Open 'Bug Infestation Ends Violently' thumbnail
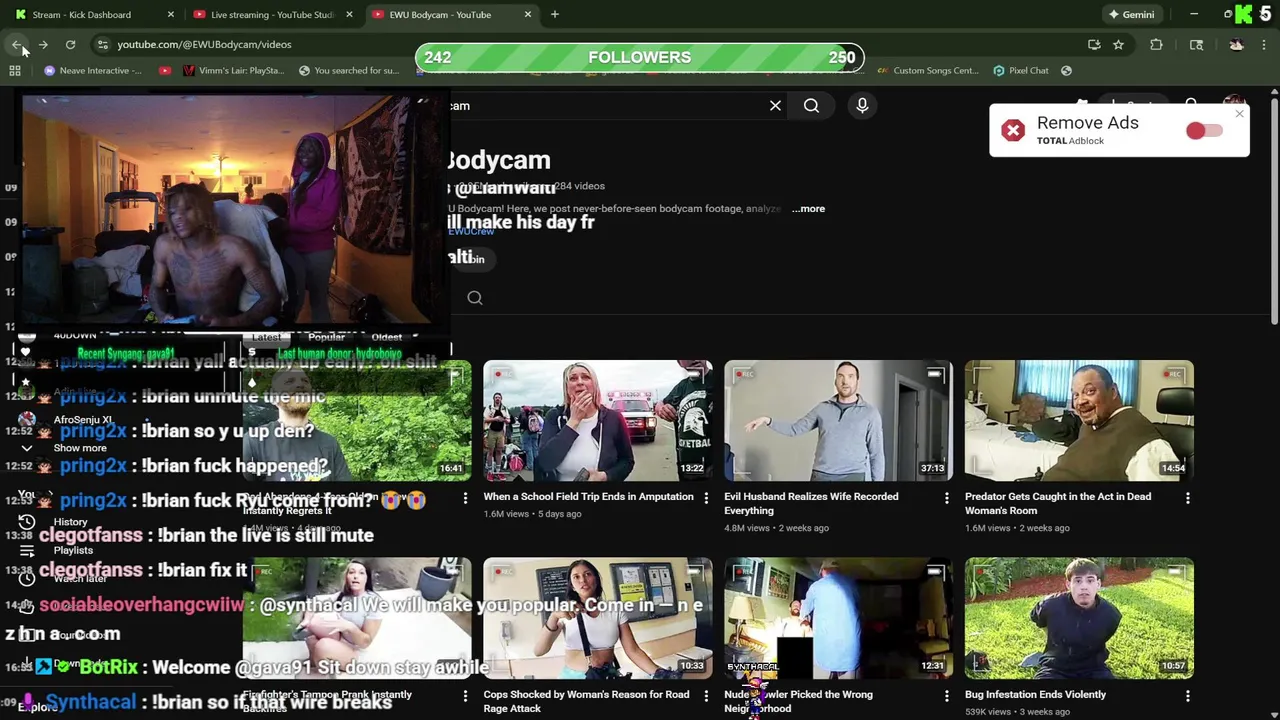 tap(1079, 618)
